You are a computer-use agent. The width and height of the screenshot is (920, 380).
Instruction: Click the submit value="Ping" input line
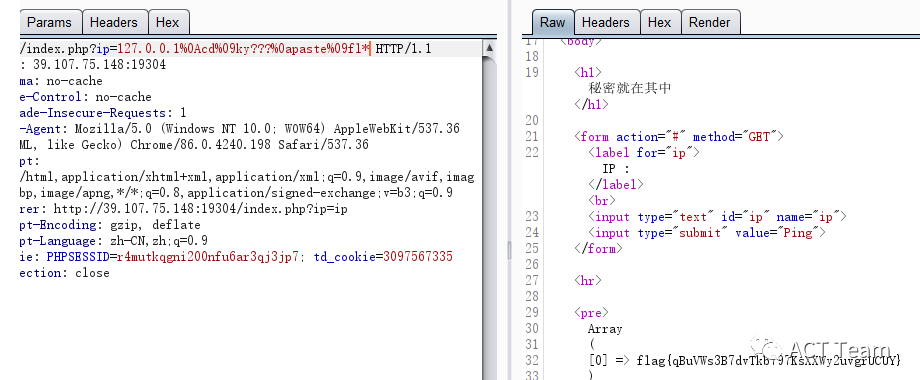click(707, 233)
